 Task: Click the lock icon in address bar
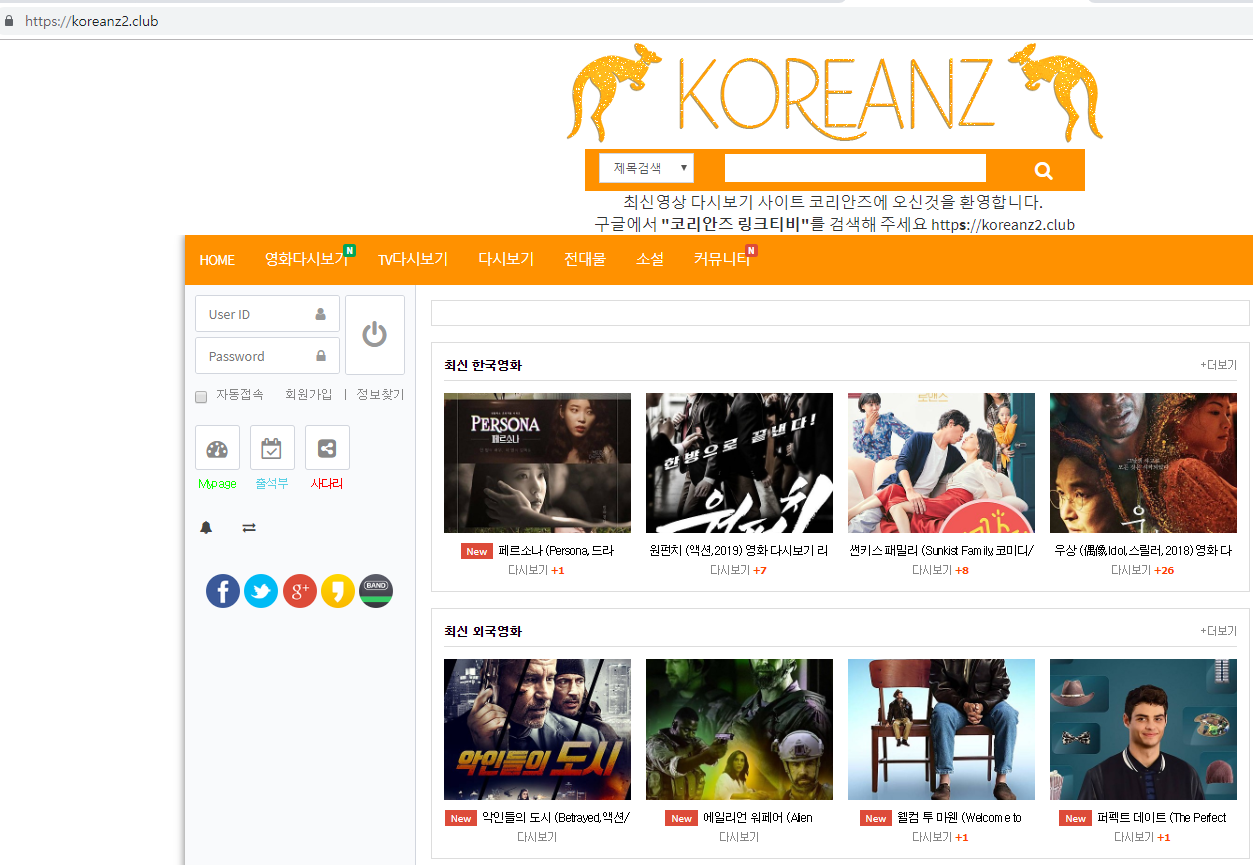coord(9,21)
